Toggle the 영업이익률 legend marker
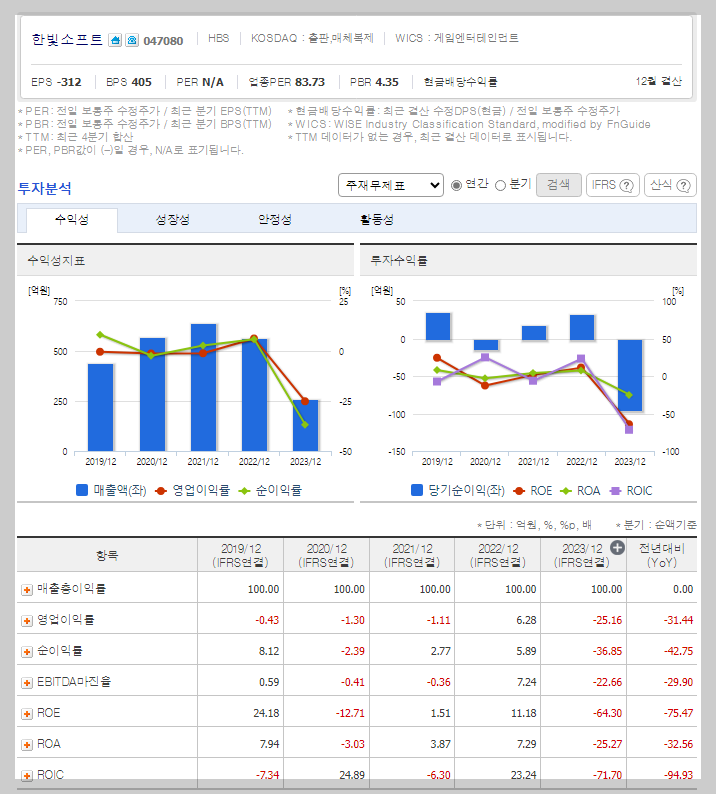The width and height of the screenshot is (716, 794). (x=161, y=491)
